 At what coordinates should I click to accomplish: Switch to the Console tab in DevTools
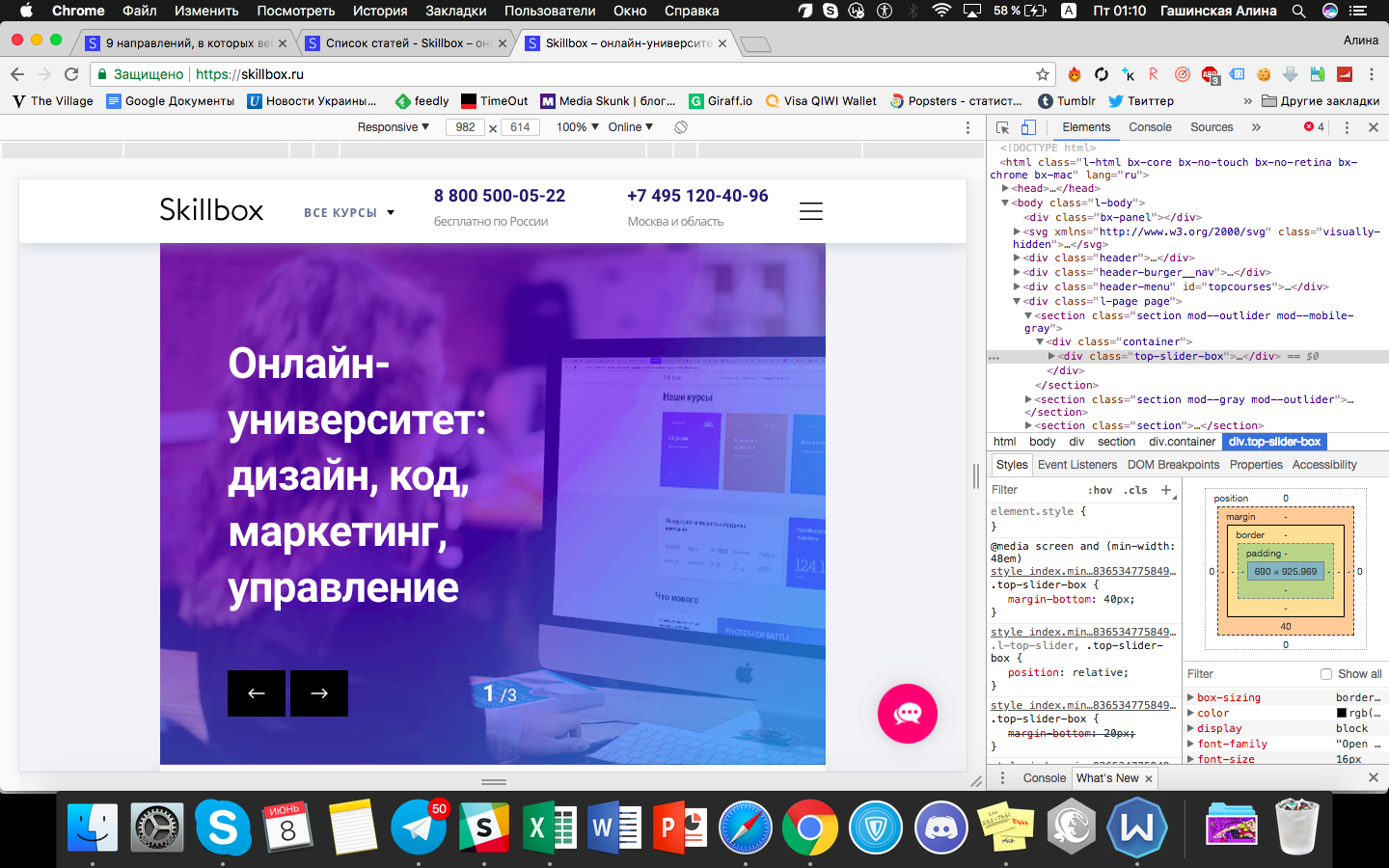[1150, 127]
